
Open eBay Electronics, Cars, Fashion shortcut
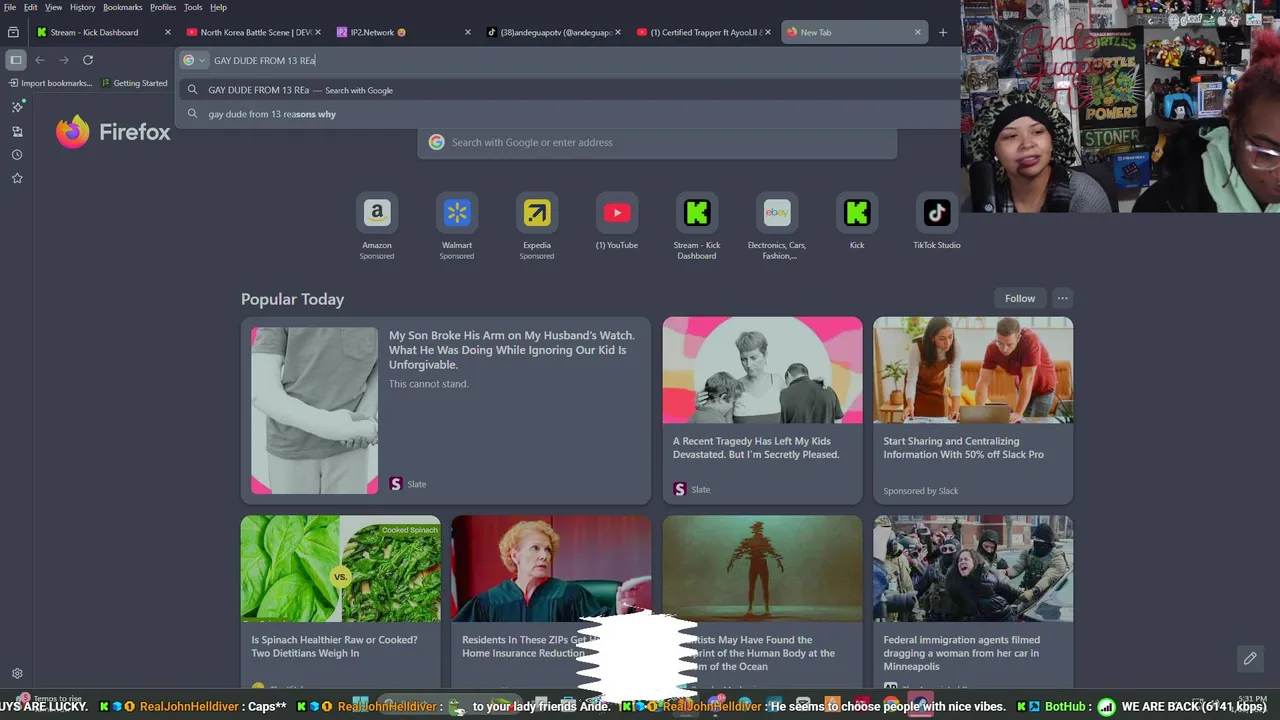click(x=777, y=226)
